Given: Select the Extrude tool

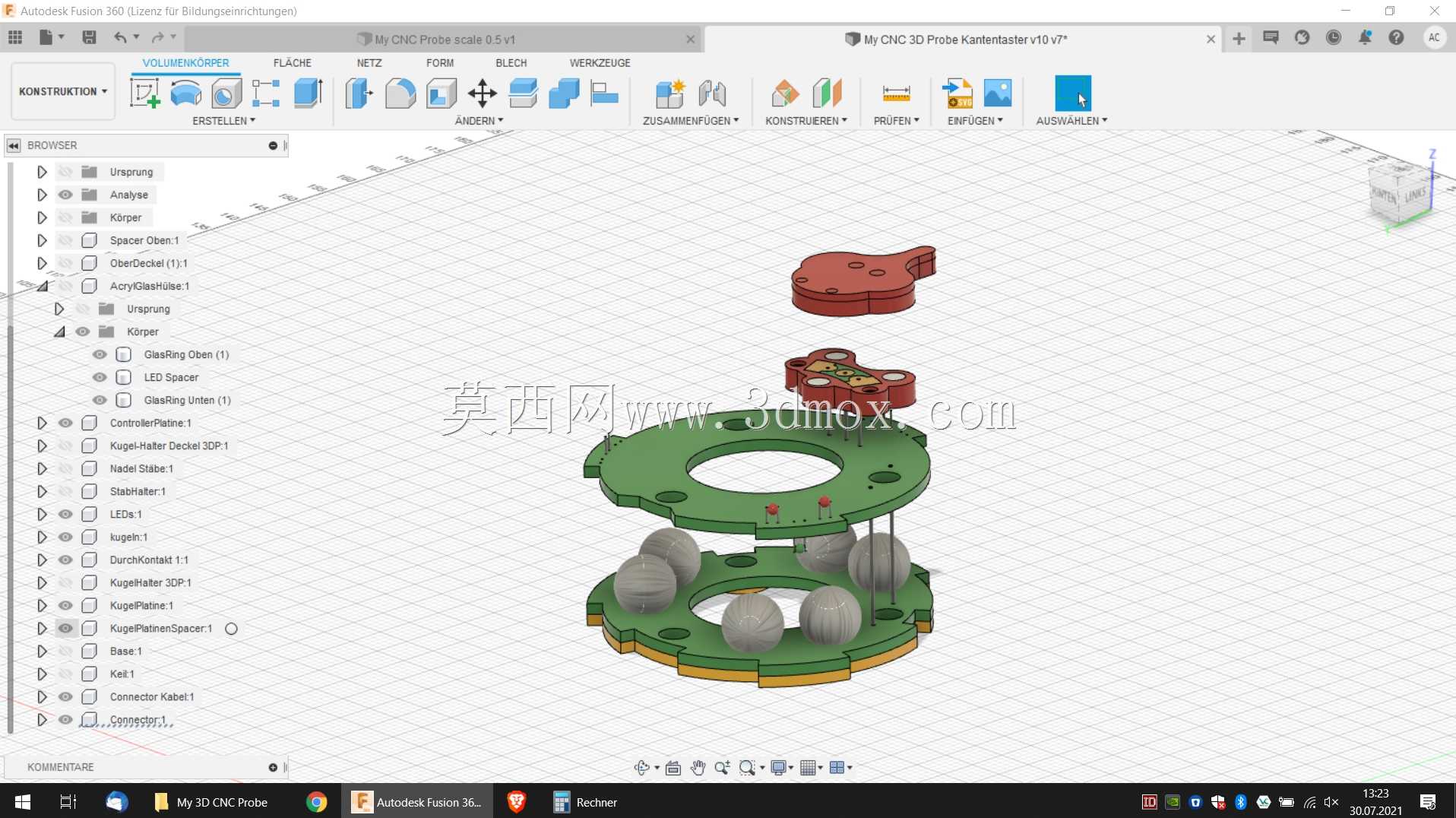Looking at the screenshot, I should pos(308,94).
